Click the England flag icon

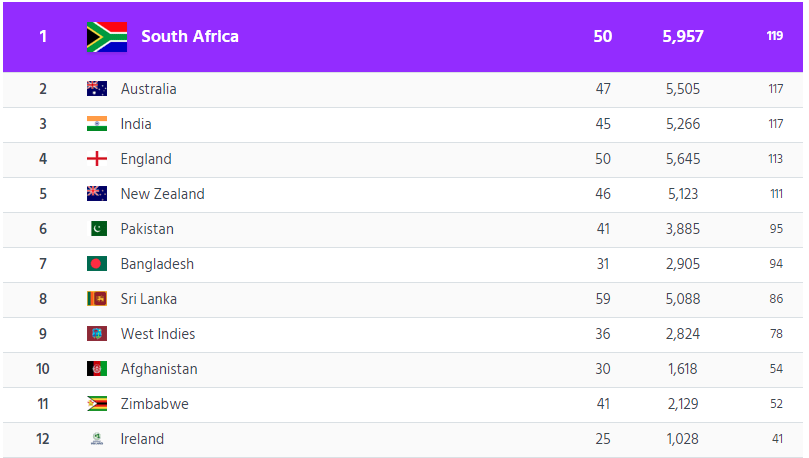click(97, 159)
